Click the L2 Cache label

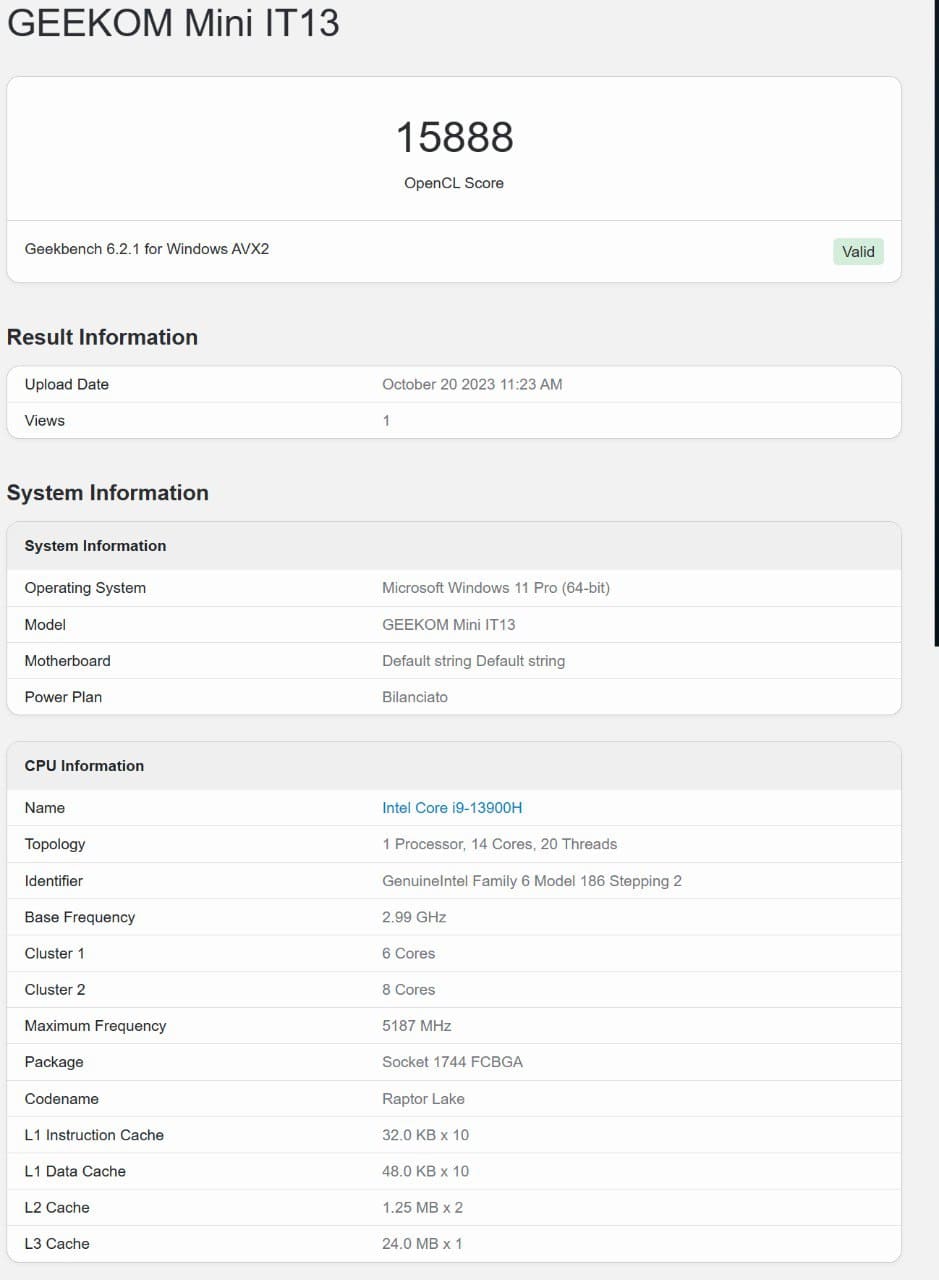pyautogui.click(x=57, y=1208)
